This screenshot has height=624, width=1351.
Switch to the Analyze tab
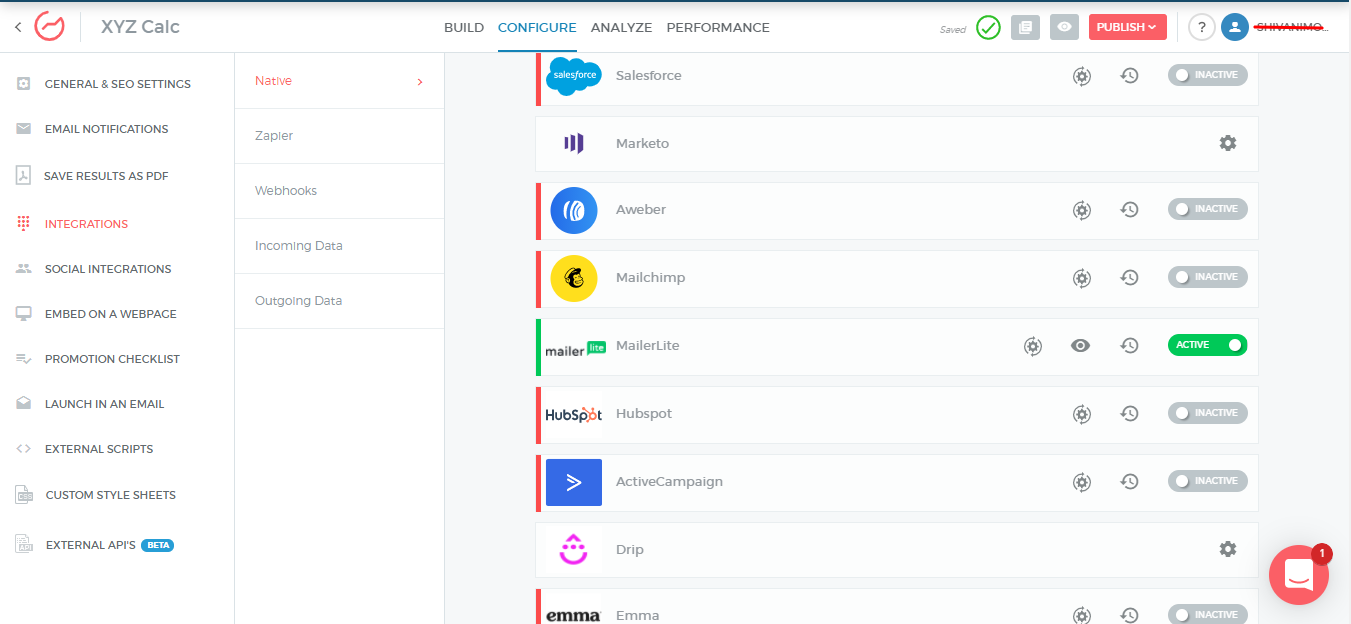tap(621, 28)
